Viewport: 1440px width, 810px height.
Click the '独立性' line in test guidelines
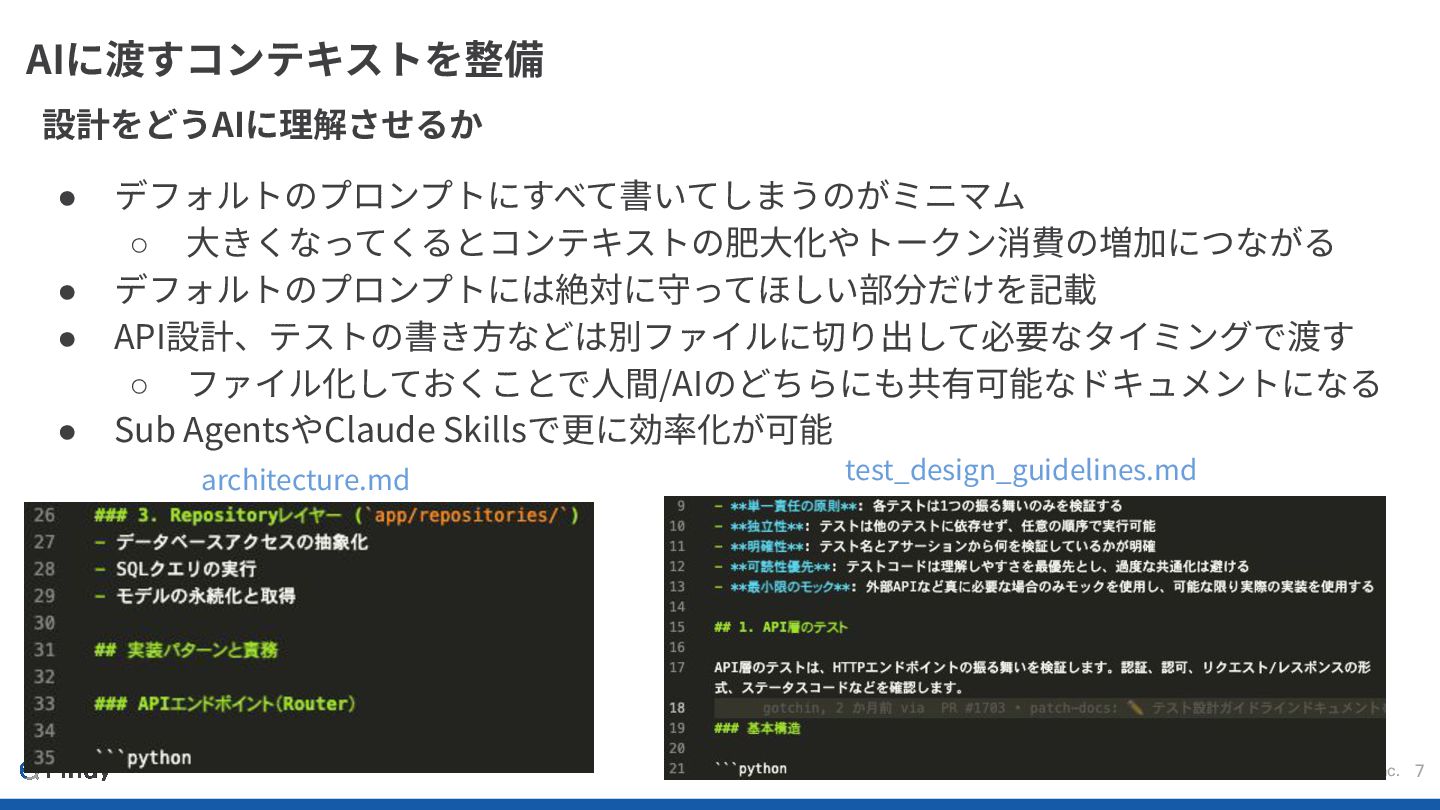[934, 526]
